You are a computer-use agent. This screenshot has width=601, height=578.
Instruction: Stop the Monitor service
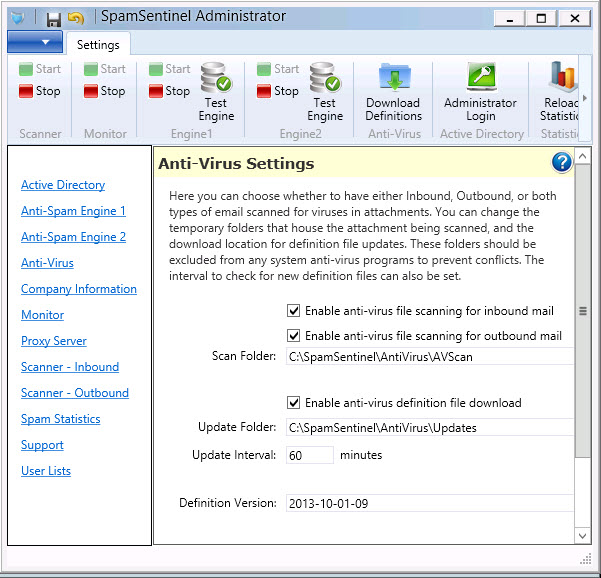tap(105, 91)
